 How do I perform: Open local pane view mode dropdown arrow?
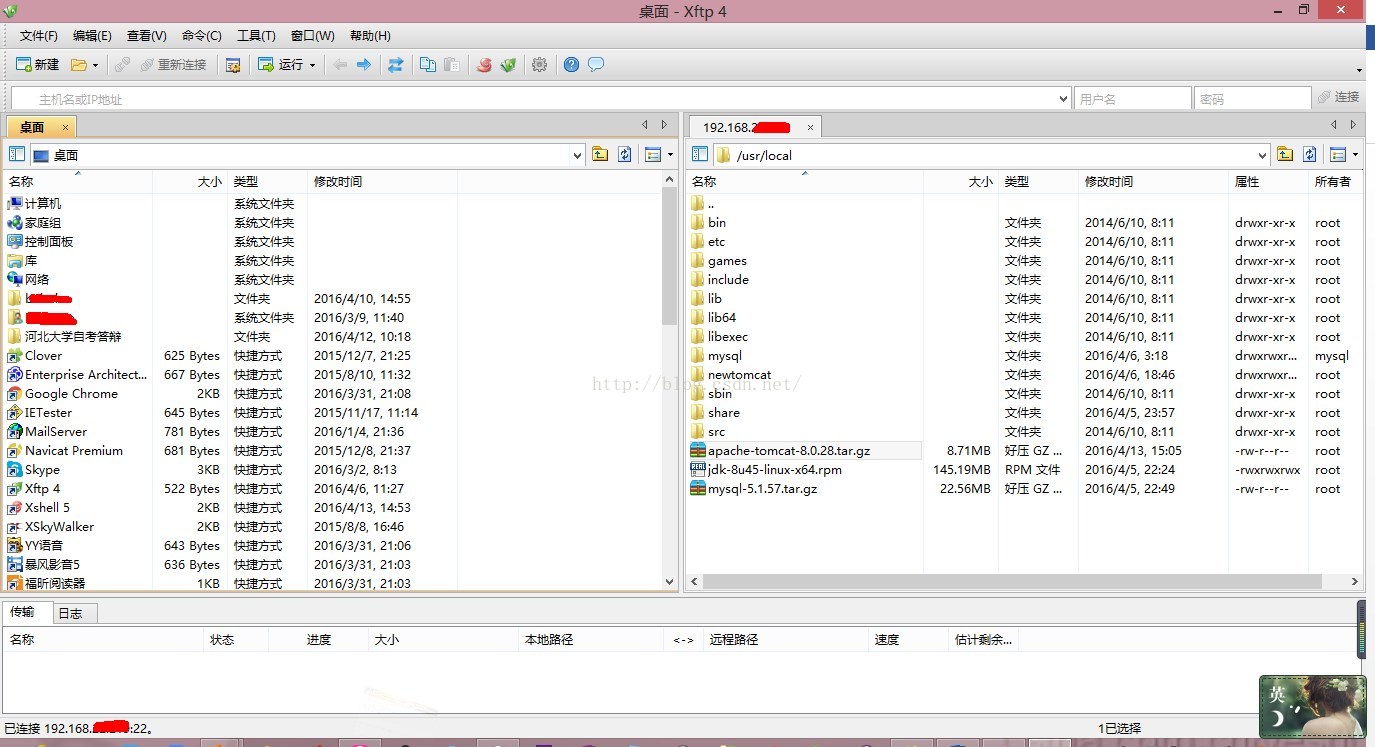coord(670,154)
